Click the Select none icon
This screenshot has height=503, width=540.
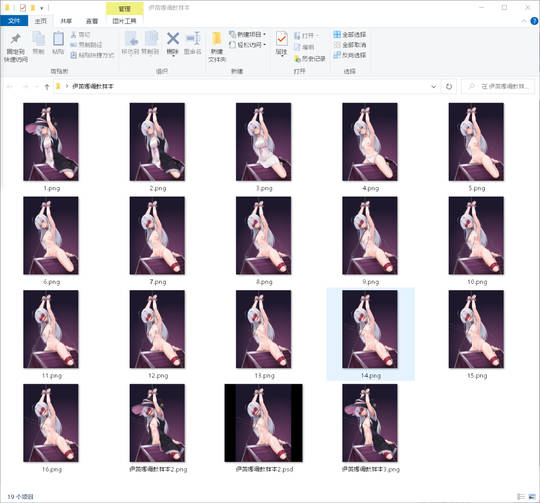[337, 45]
